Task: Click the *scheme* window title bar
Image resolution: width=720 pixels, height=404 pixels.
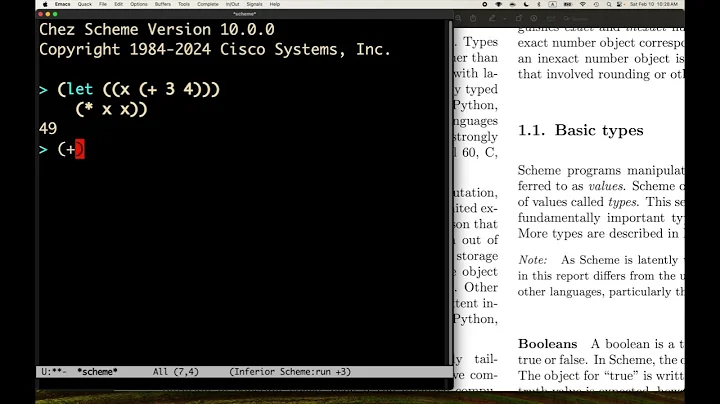Action: [x=244, y=14]
